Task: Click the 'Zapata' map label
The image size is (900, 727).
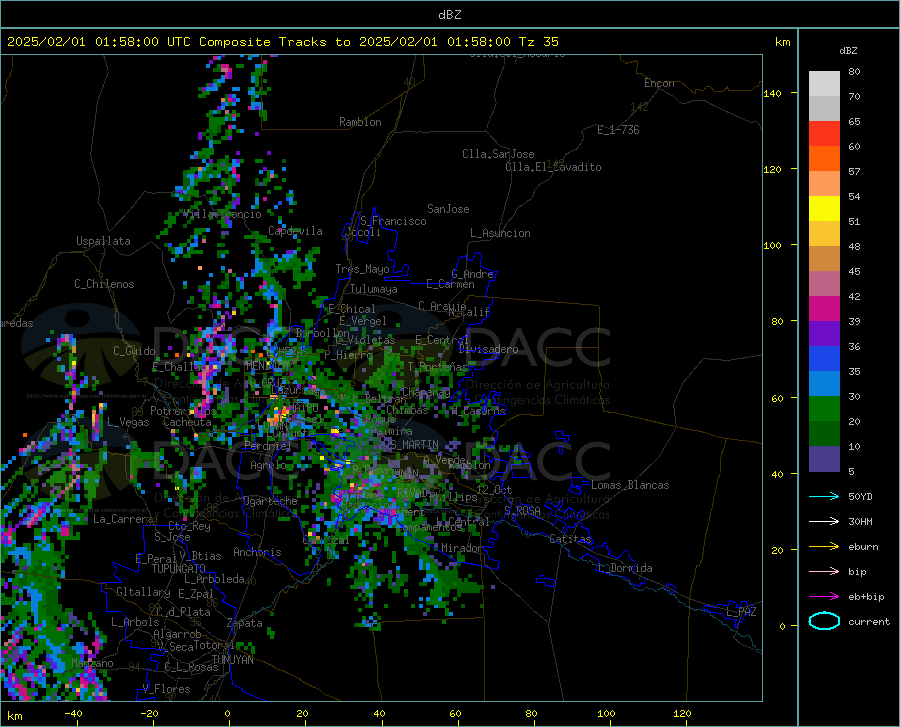Action: 245,623
